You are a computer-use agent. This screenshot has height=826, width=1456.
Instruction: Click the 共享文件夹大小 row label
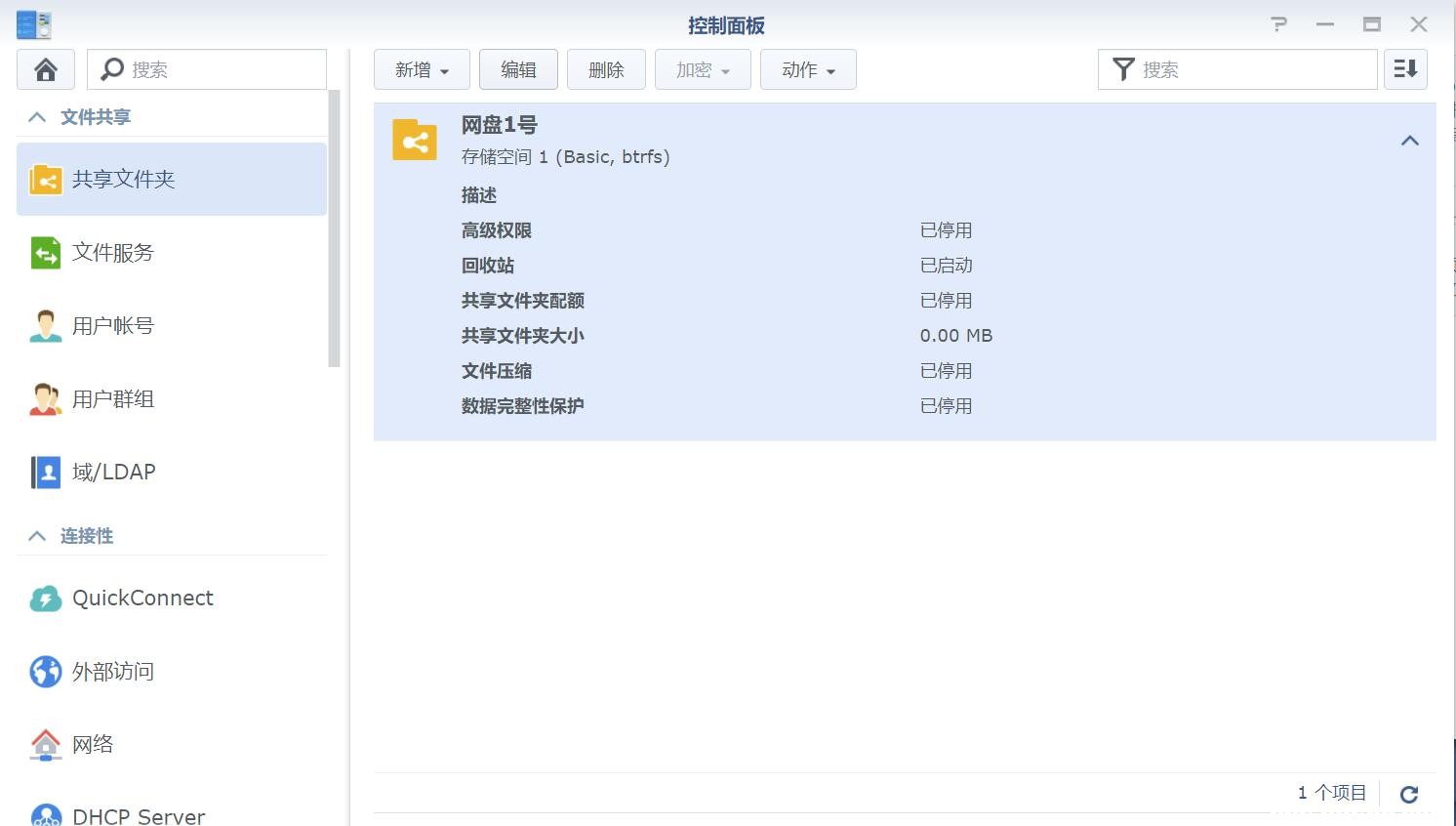(x=522, y=336)
